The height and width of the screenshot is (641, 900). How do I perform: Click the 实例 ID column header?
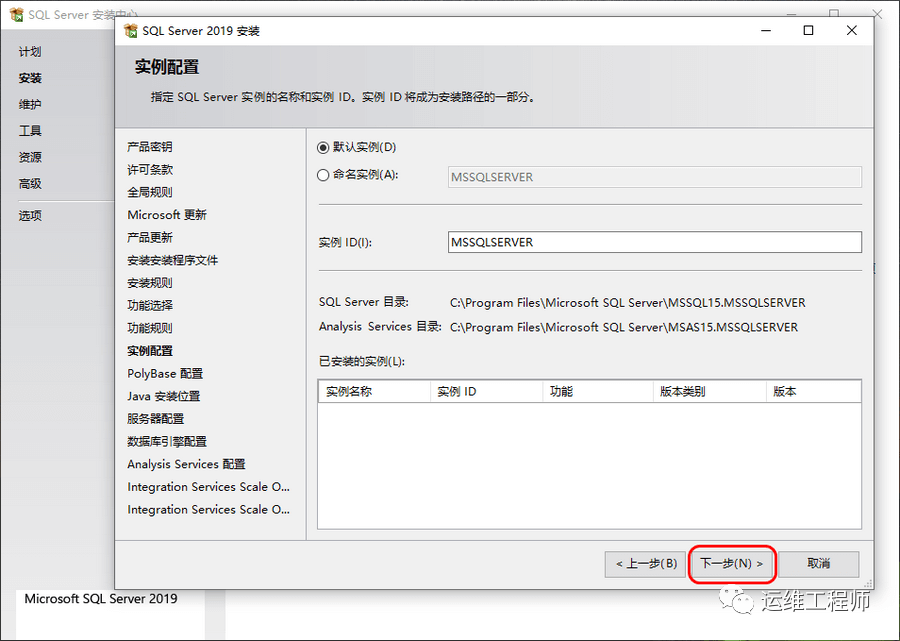(486, 391)
